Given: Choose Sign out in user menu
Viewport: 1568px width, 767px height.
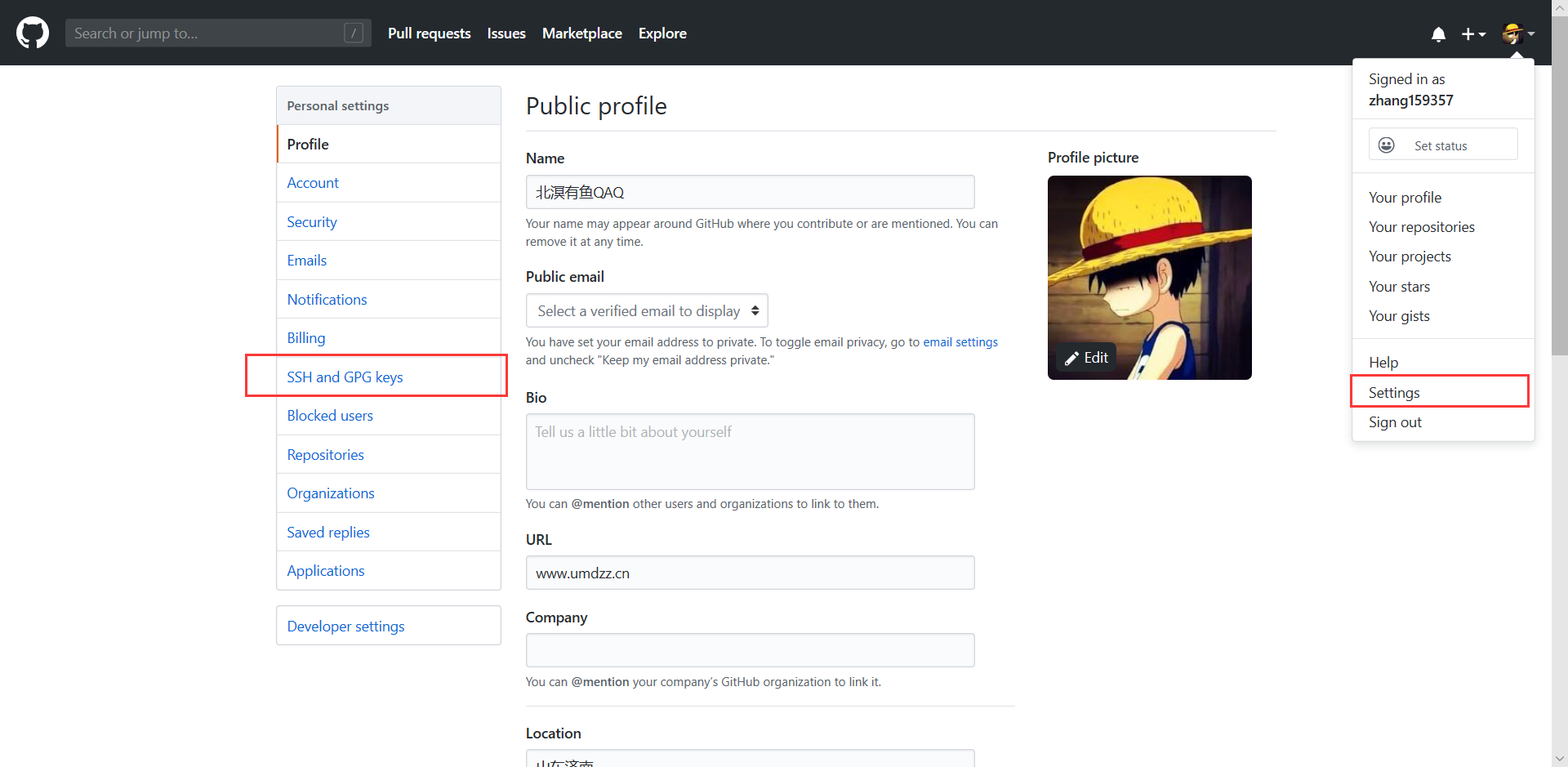Looking at the screenshot, I should point(1443,422).
